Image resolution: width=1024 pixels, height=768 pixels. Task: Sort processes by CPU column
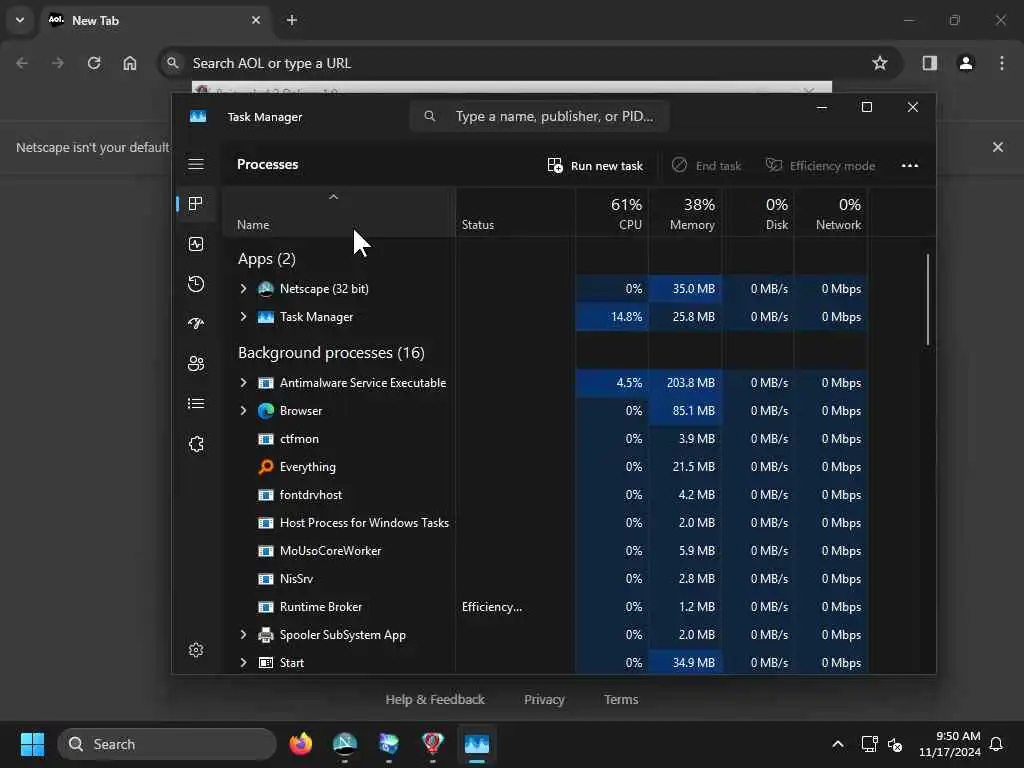pos(612,212)
